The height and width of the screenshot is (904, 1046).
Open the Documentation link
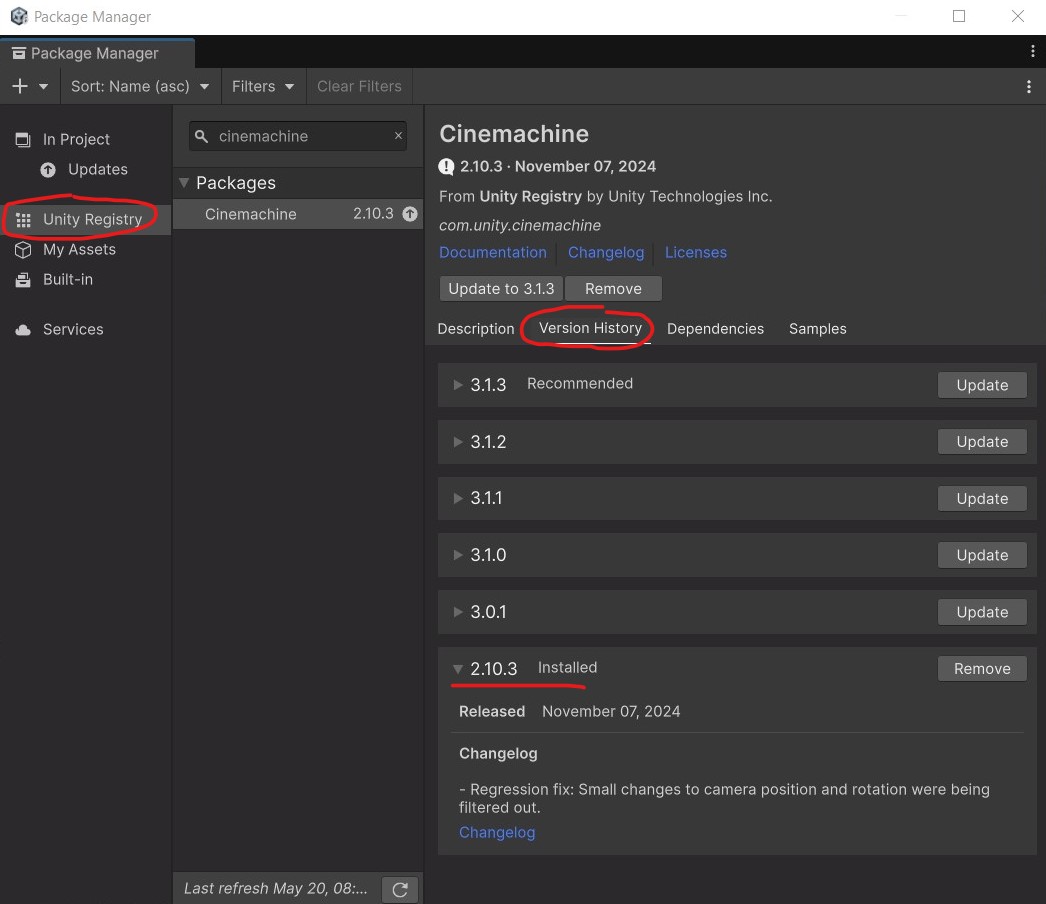tap(492, 253)
